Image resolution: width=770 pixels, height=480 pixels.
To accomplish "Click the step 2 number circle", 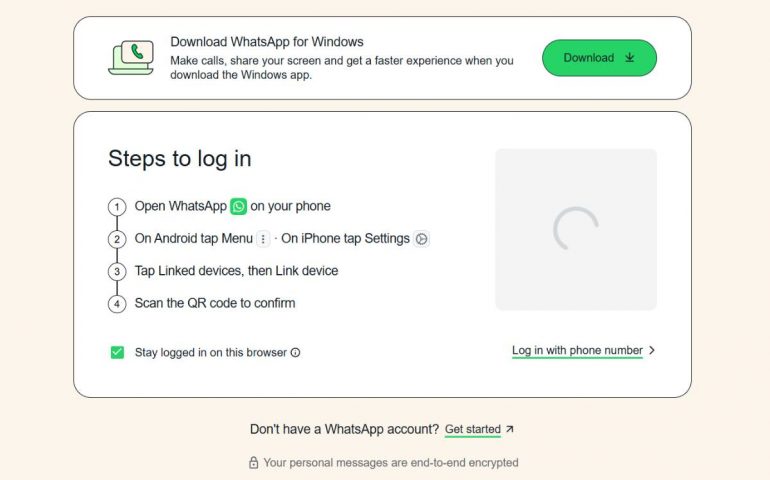I will pyautogui.click(x=117, y=239).
